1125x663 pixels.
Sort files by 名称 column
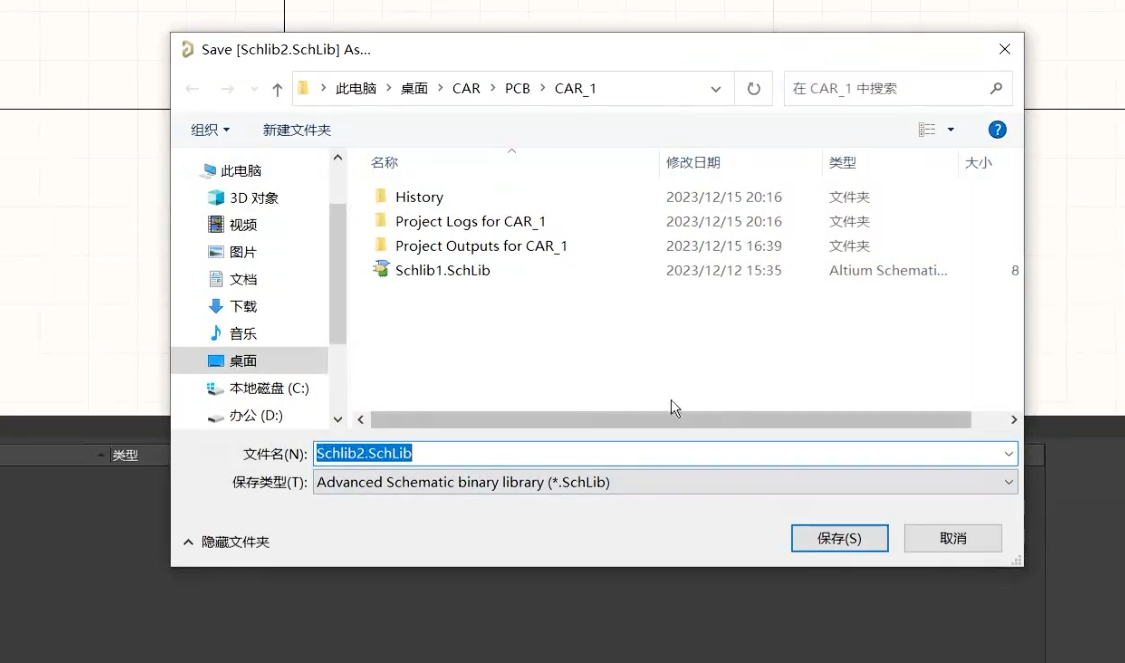coord(385,163)
